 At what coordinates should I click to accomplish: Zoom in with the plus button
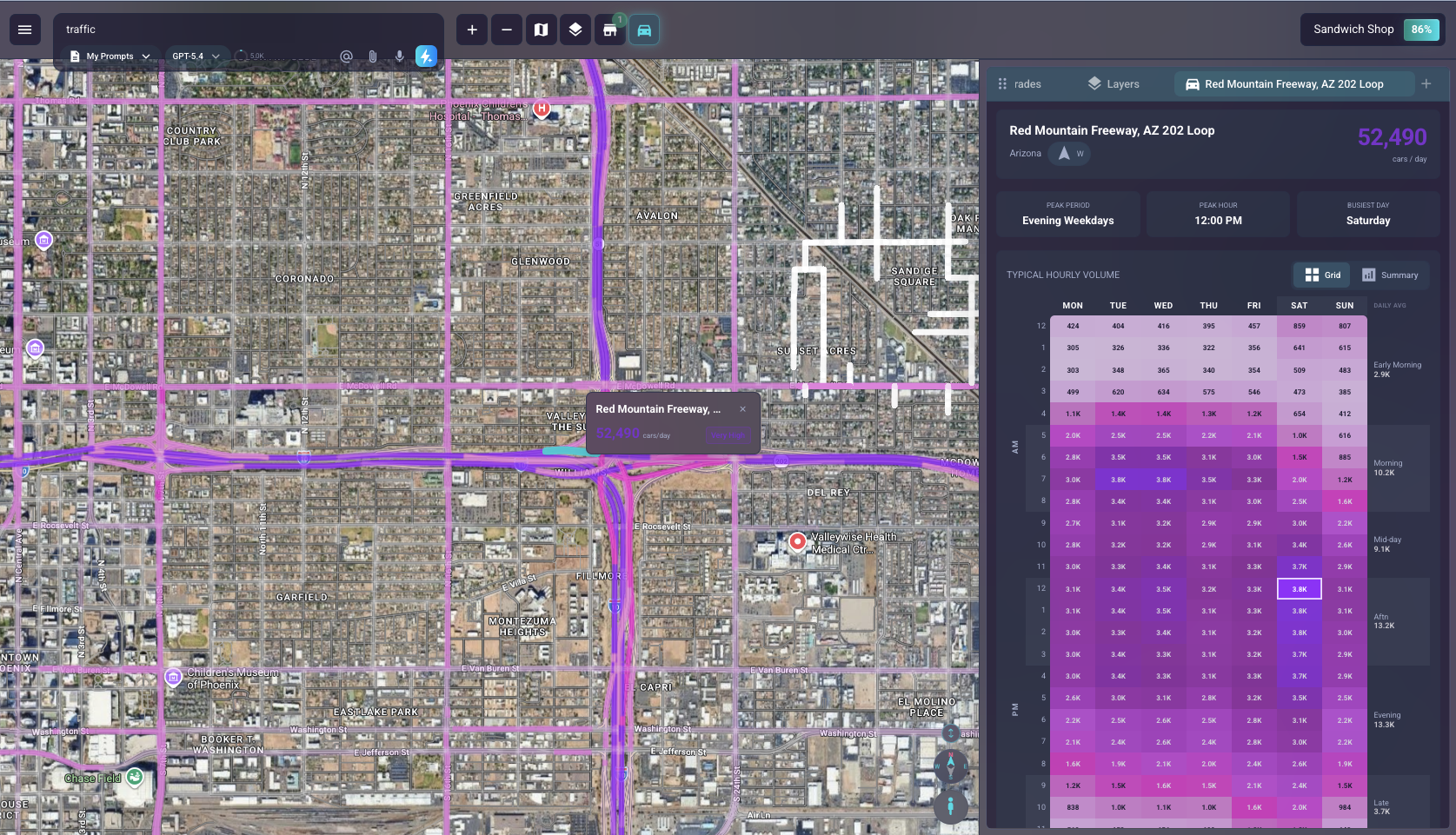tap(472, 30)
